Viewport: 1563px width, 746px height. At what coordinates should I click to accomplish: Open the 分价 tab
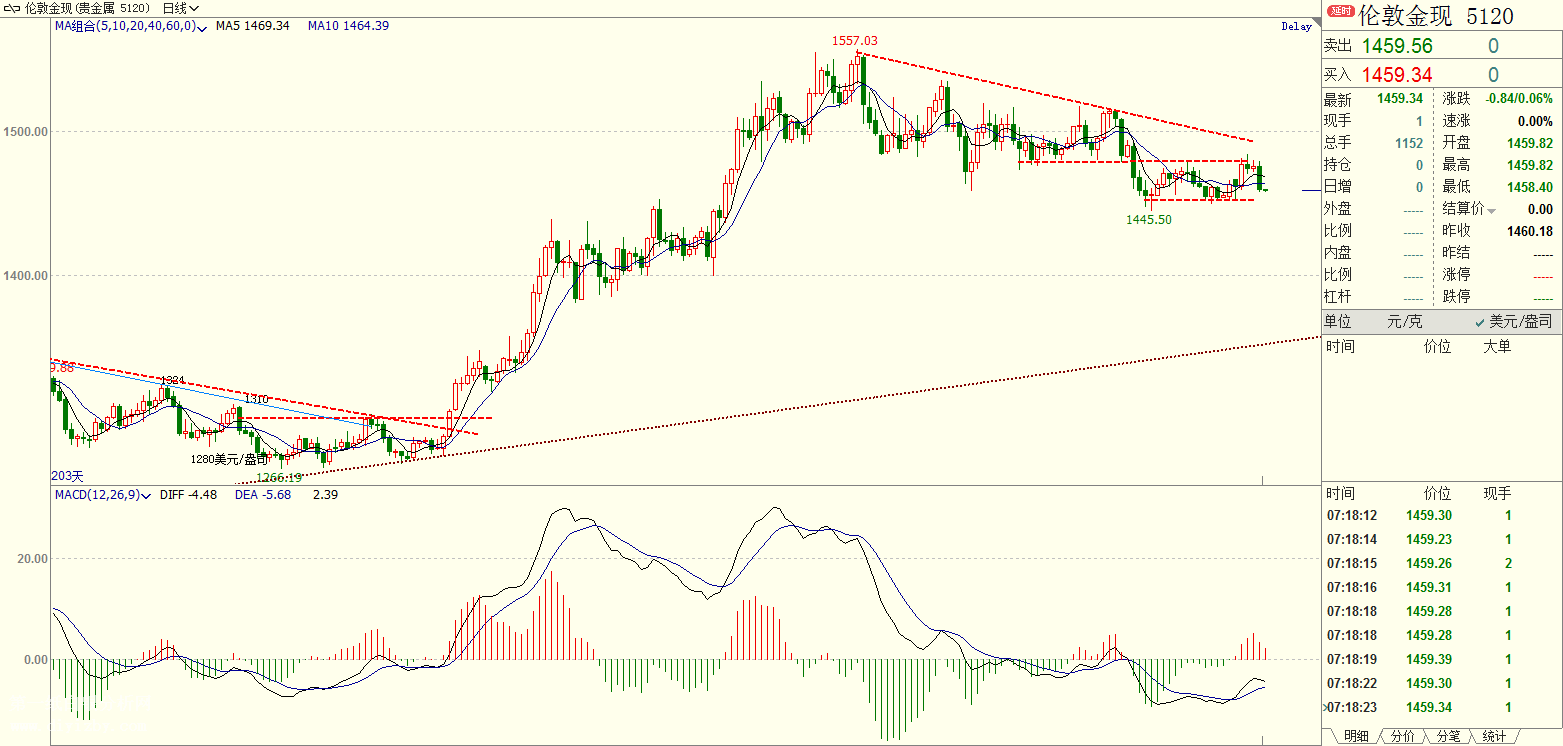click(1403, 736)
